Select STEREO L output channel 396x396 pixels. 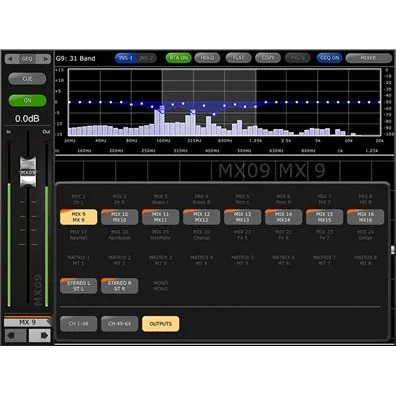[79, 286]
